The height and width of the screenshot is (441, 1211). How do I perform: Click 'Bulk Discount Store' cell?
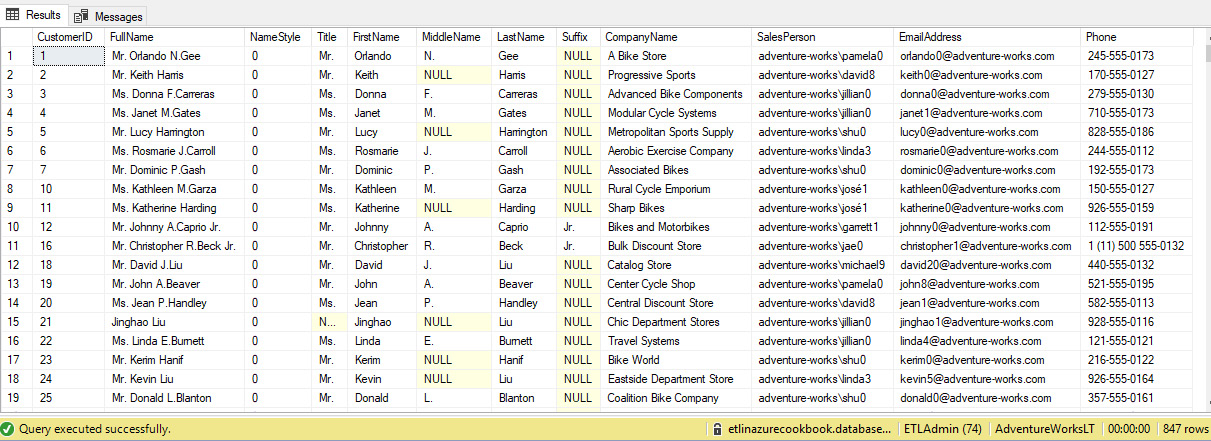click(x=676, y=246)
